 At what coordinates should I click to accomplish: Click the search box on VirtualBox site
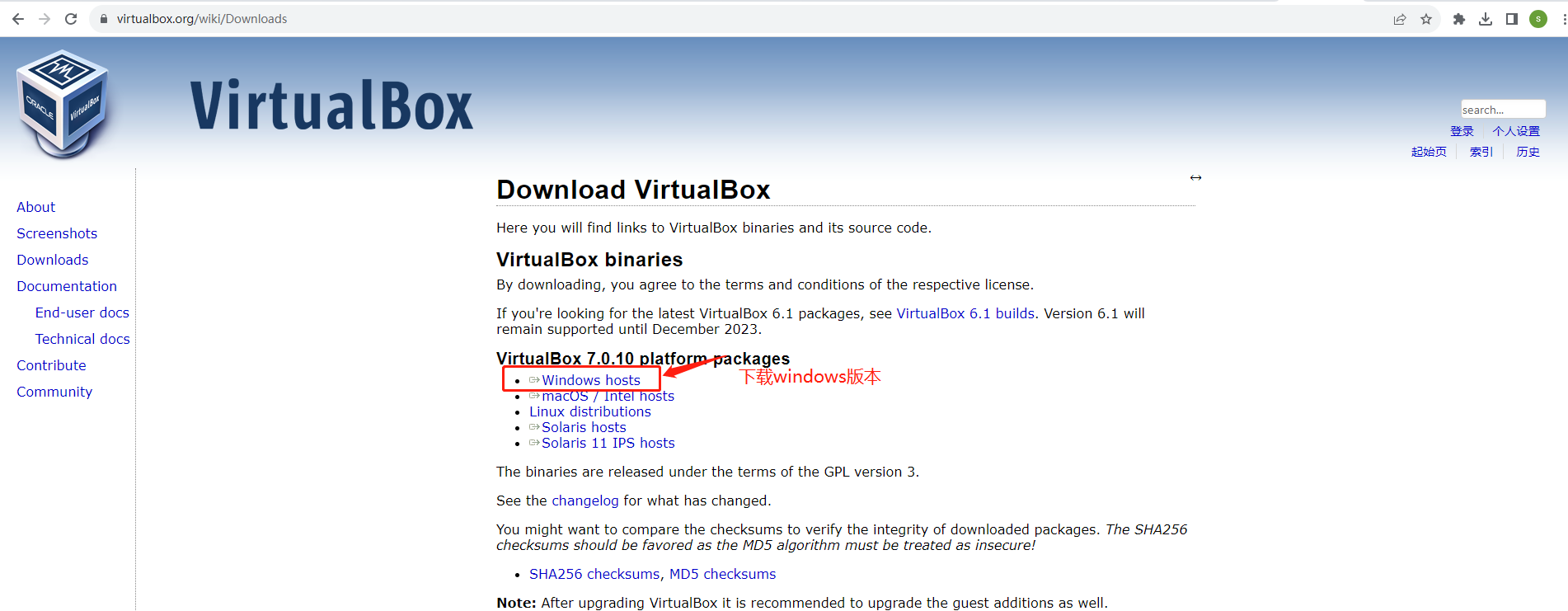1503,110
